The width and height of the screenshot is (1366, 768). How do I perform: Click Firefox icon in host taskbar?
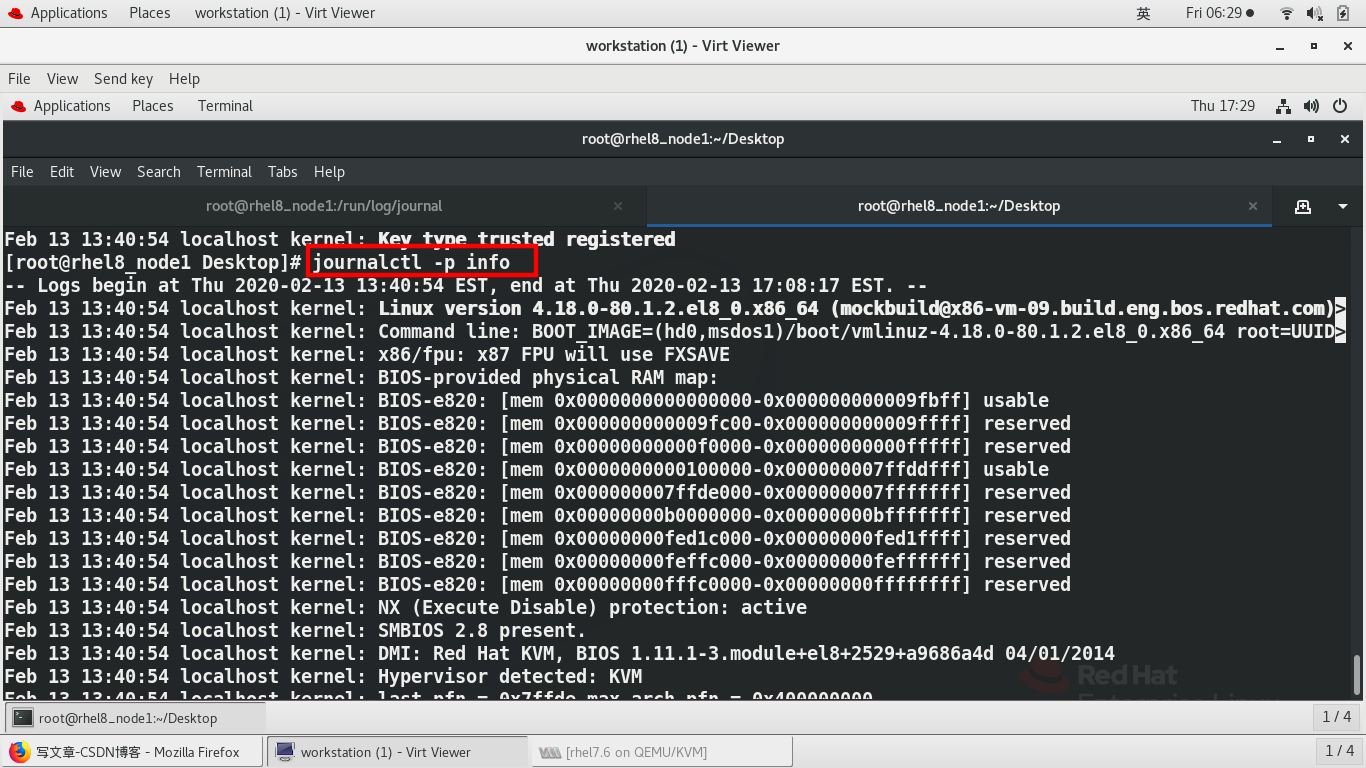tap(20, 752)
